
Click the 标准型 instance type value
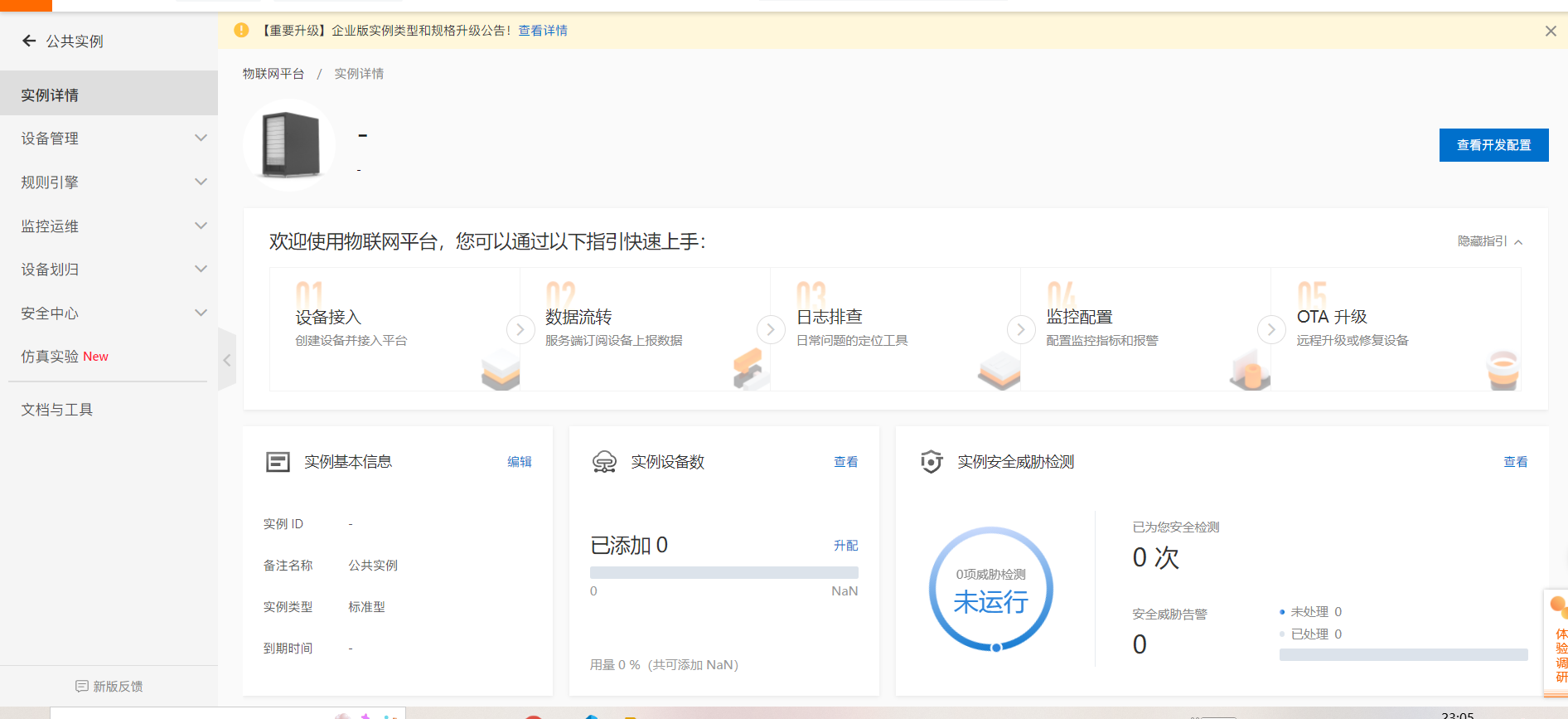tap(366, 607)
